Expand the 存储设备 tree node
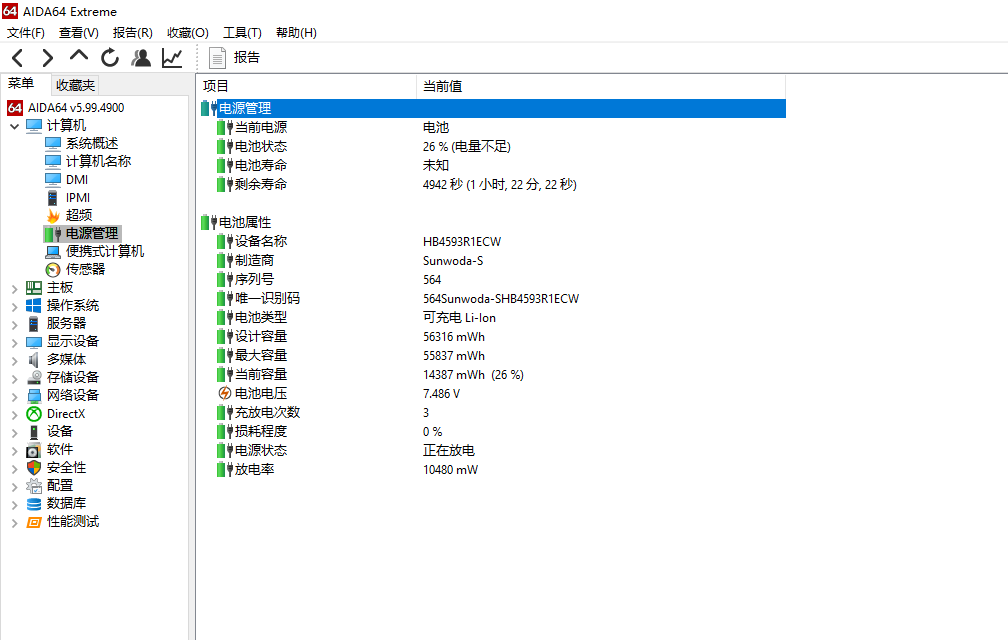This screenshot has height=640, width=1008. point(14,379)
